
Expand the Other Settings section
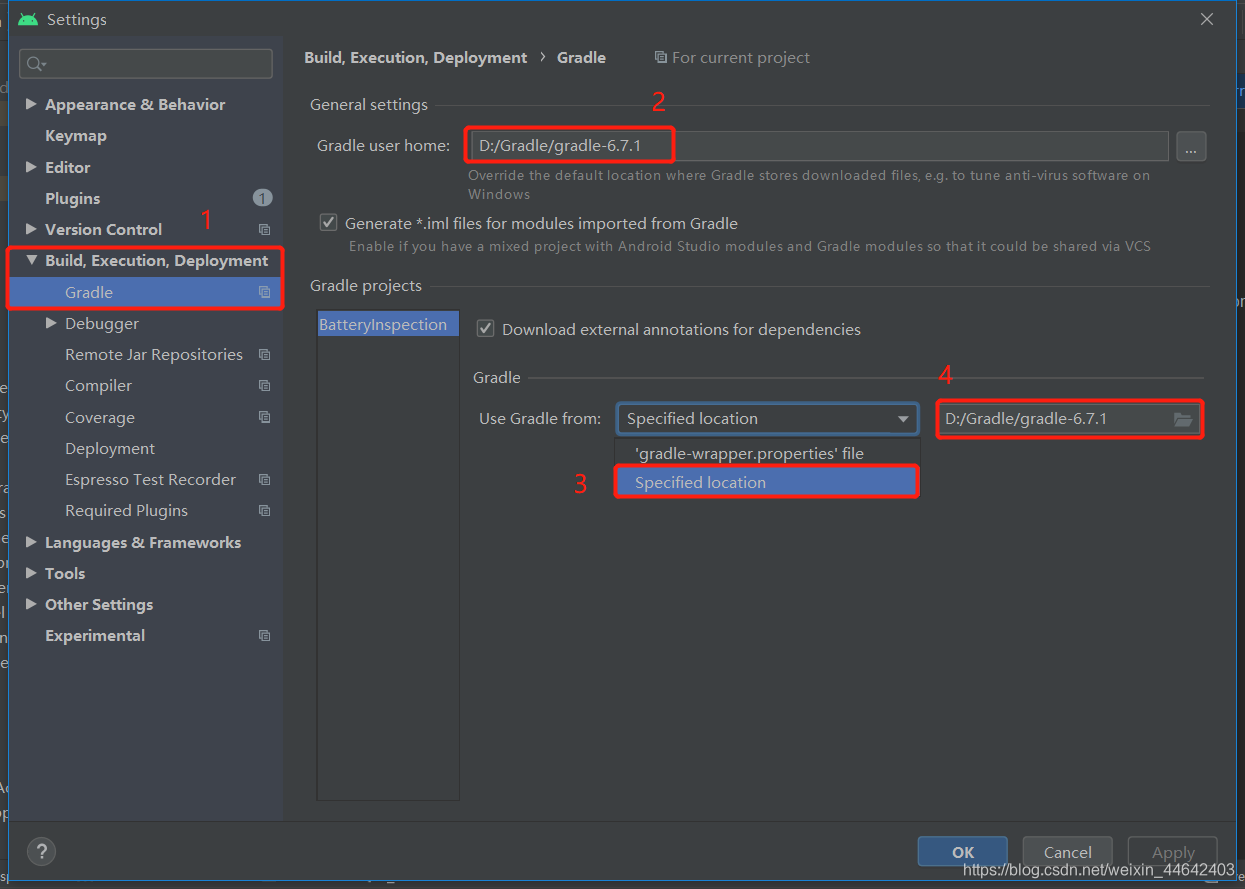click(x=31, y=604)
